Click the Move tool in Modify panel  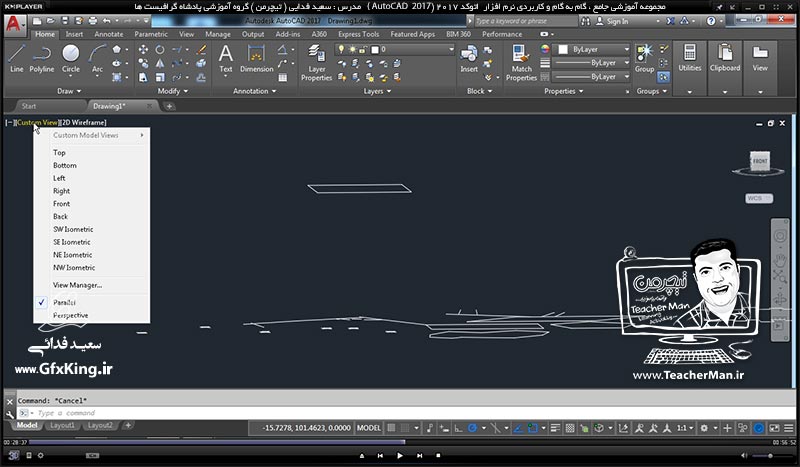[143, 50]
